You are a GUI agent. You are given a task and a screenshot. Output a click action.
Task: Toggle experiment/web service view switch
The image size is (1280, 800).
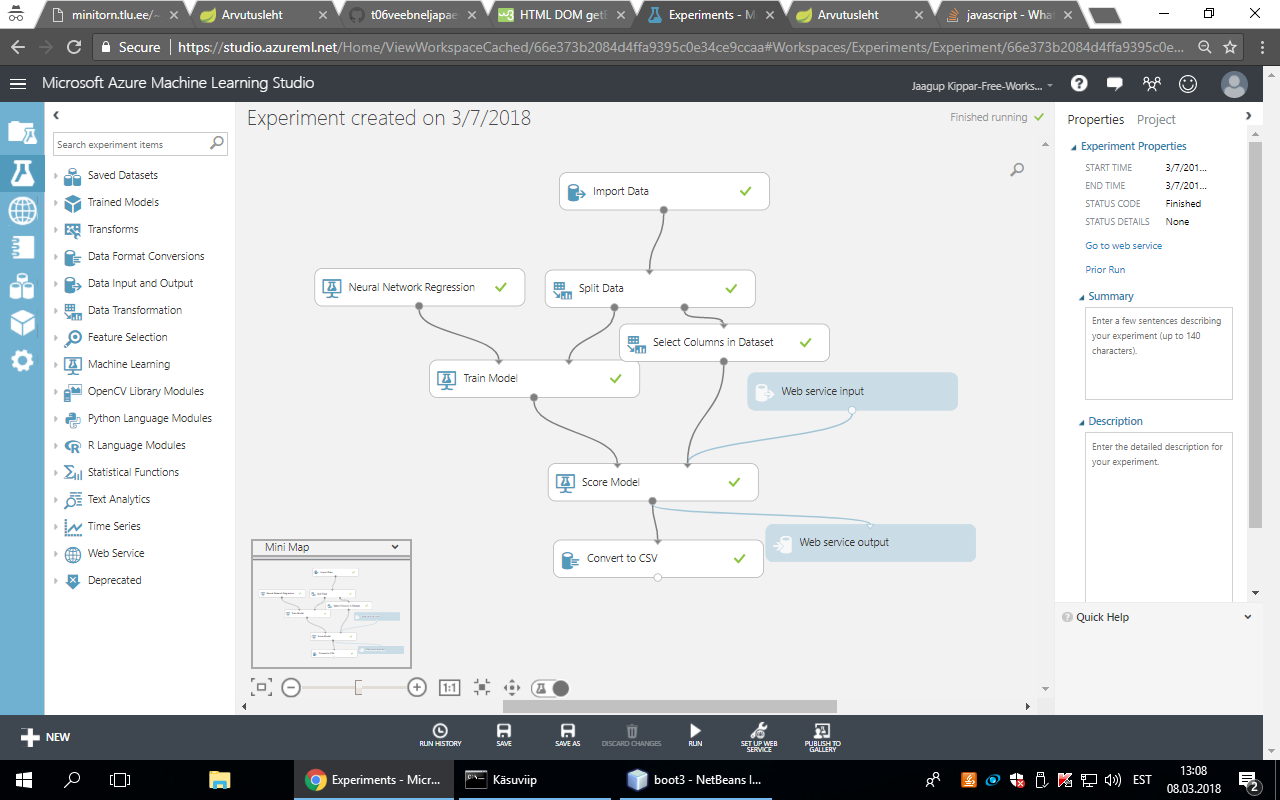click(550, 687)
